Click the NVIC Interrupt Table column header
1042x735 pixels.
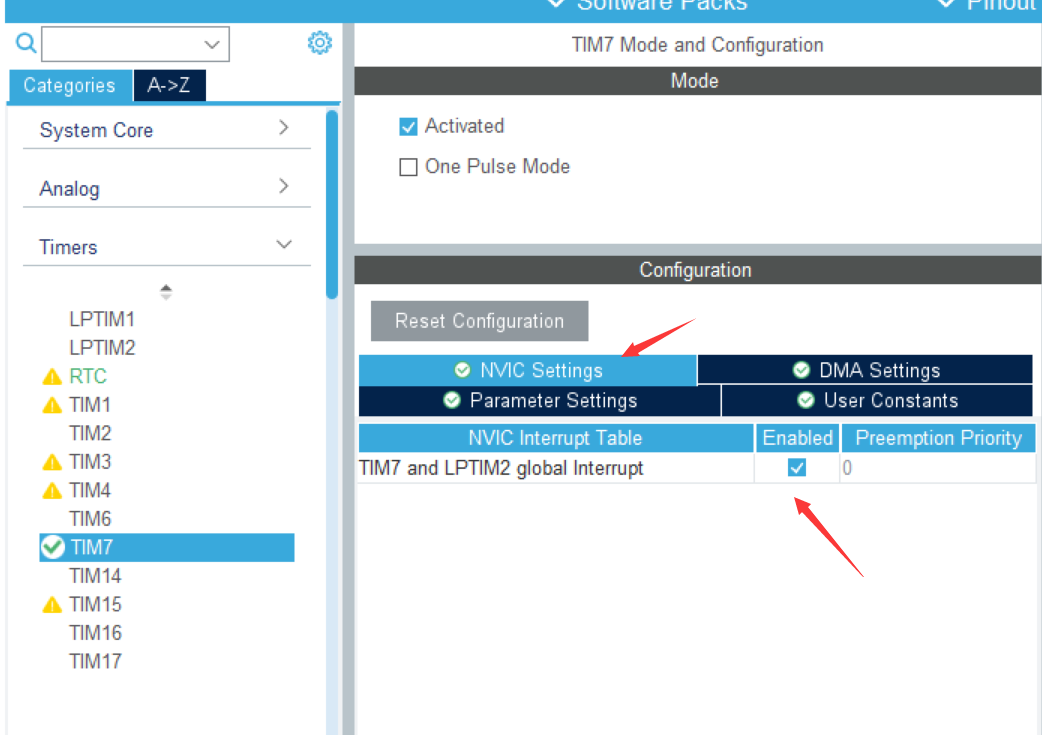(556, 438)
